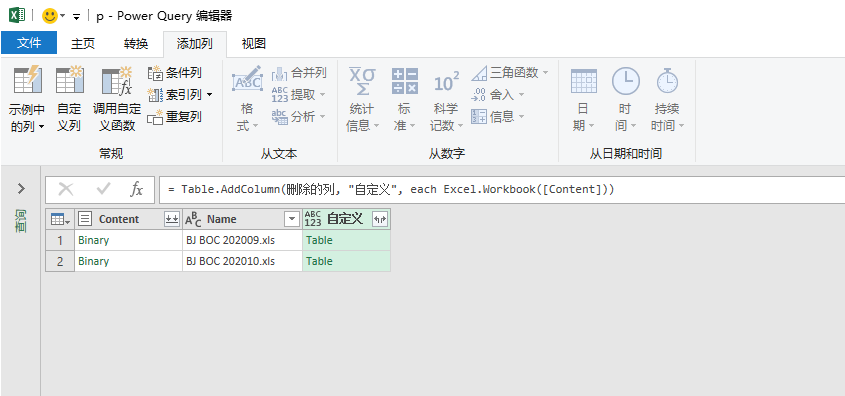Select the Add Column (添加列) tab
845x396 pixels.
(x=195, y=44)
